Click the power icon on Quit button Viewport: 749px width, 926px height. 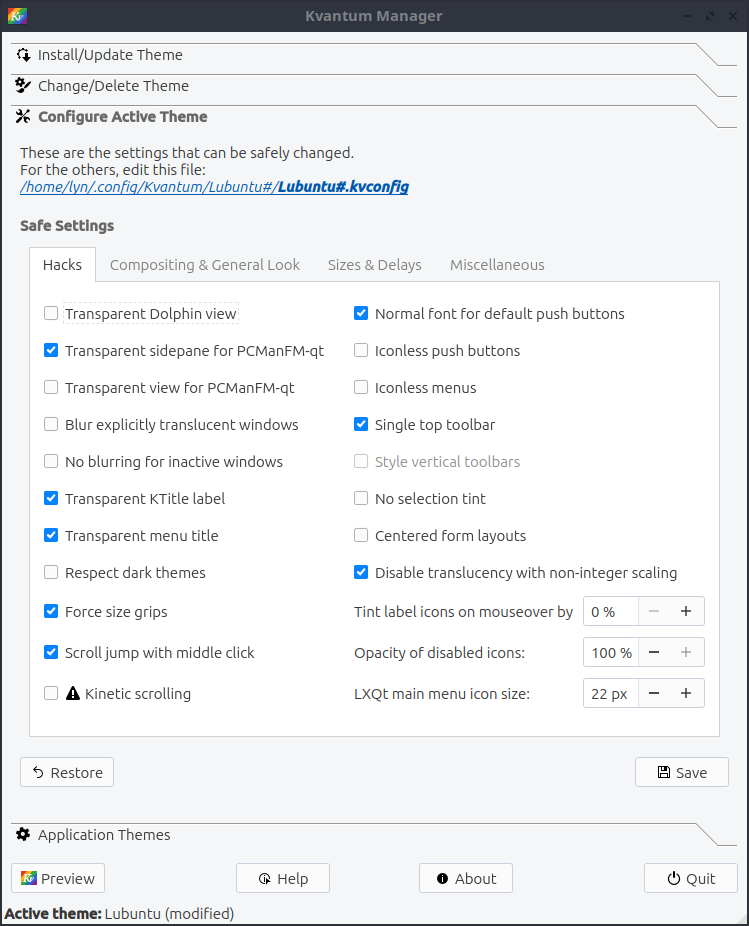[675, 879]
